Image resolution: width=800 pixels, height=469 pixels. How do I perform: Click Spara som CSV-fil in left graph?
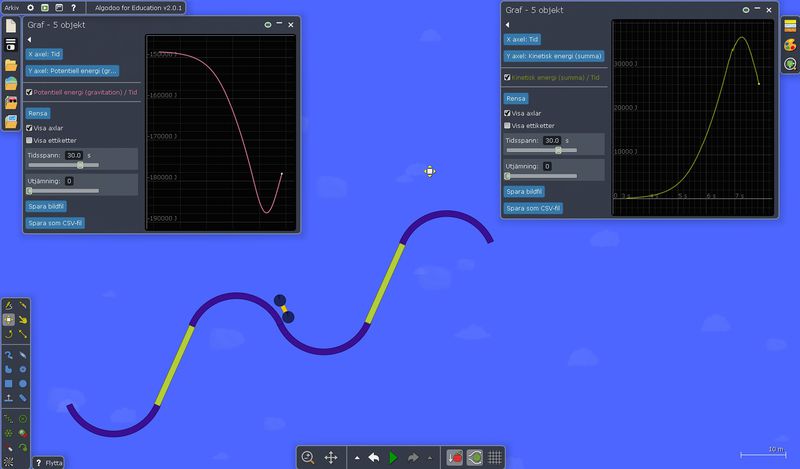(55, 222)
